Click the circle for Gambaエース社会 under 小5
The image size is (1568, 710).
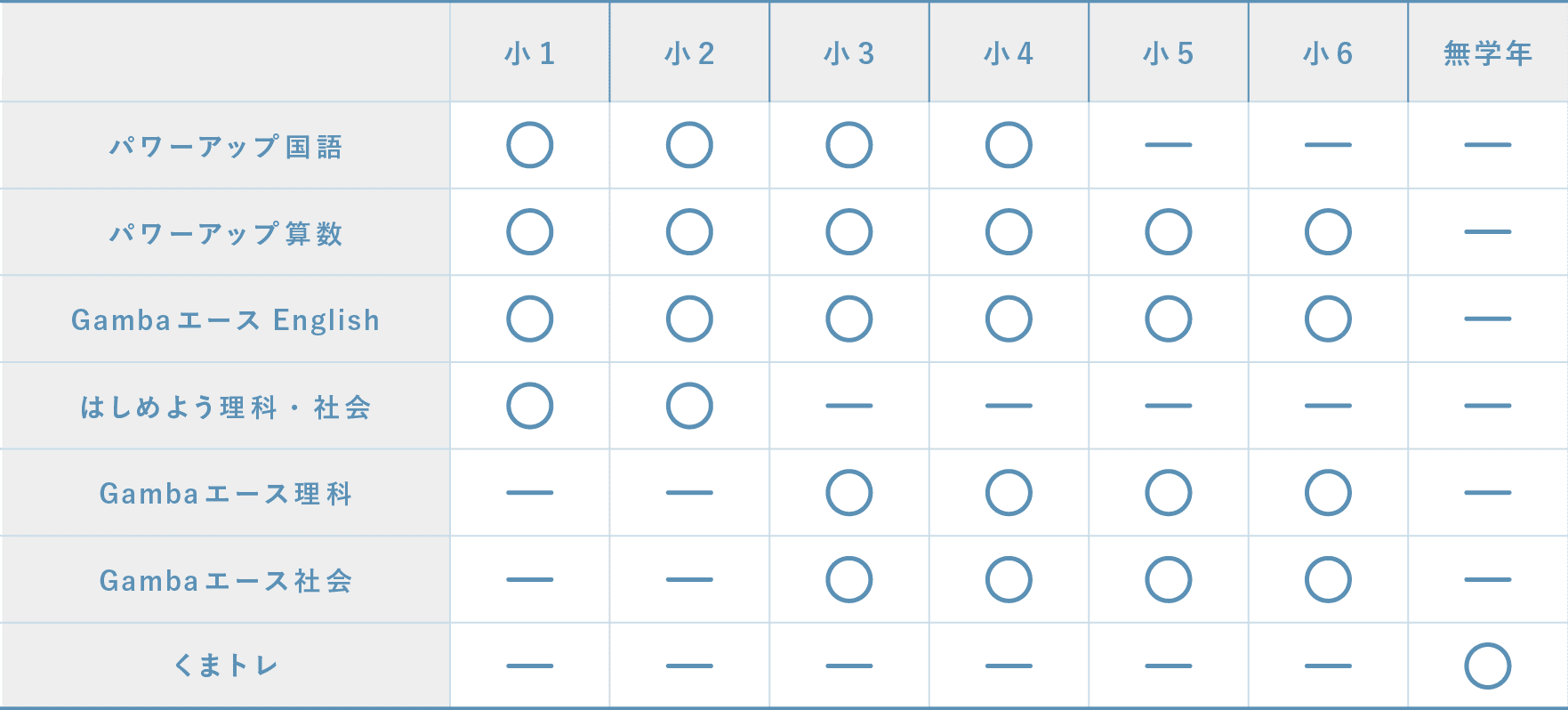[1169, 580]
